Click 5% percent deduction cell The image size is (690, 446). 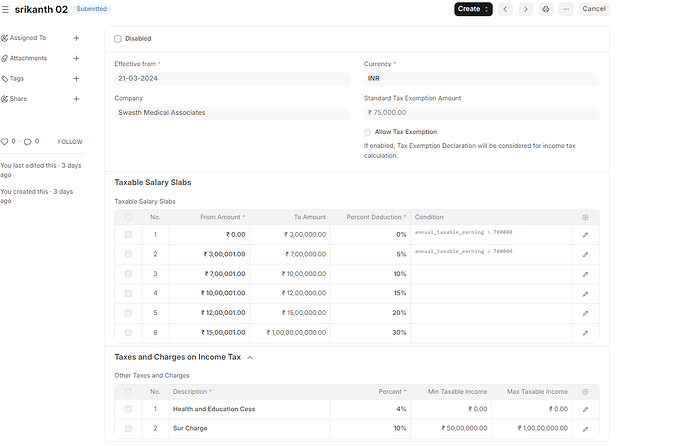coord(370,254)
